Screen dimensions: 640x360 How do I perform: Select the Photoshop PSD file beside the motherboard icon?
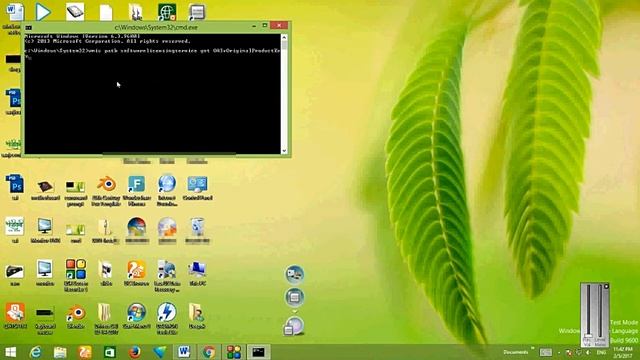click(x=15, y=188)
